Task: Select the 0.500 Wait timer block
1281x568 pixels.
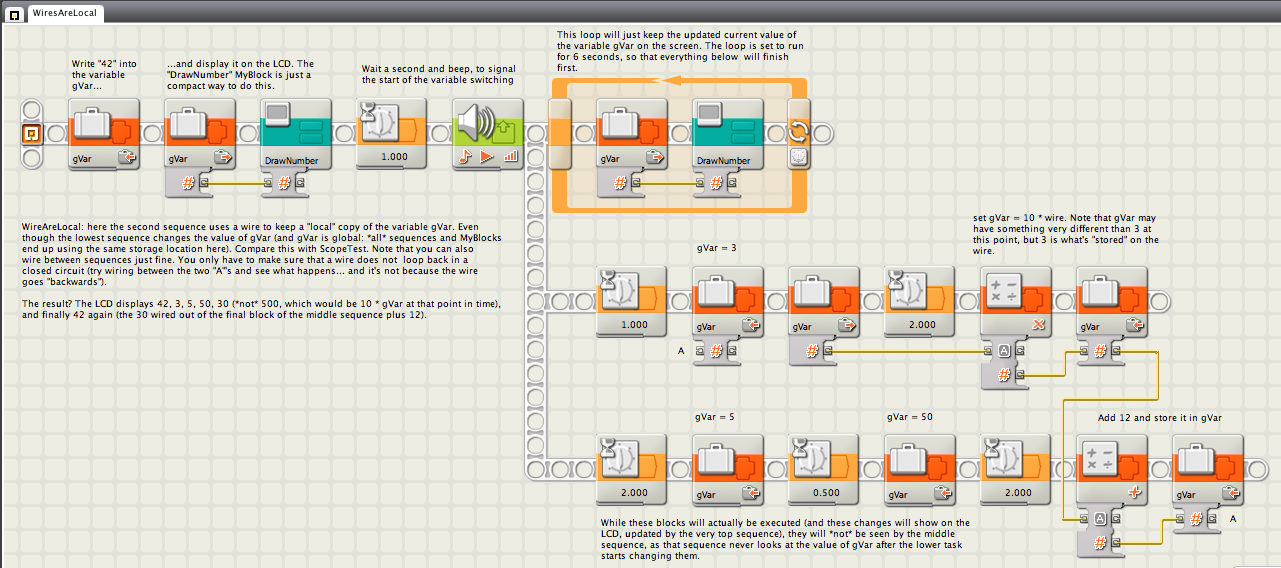Action: point(824,469)
